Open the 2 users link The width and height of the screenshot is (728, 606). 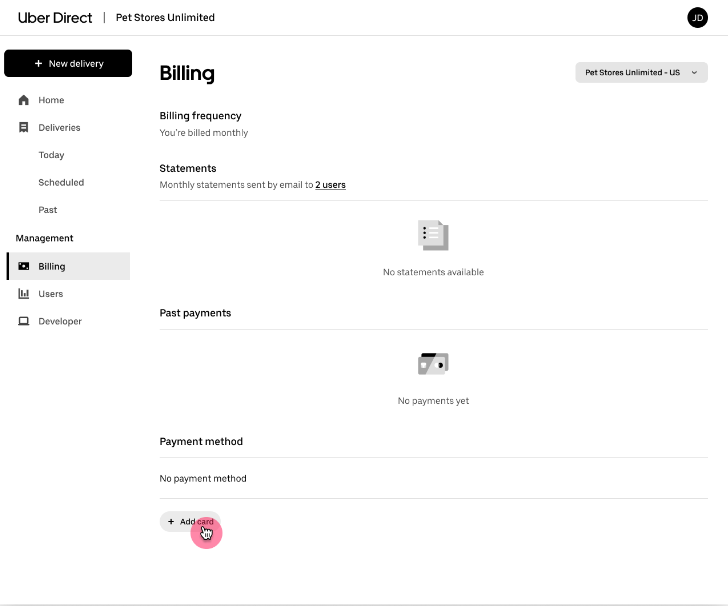pyautogui.click(x=330, y=185)
